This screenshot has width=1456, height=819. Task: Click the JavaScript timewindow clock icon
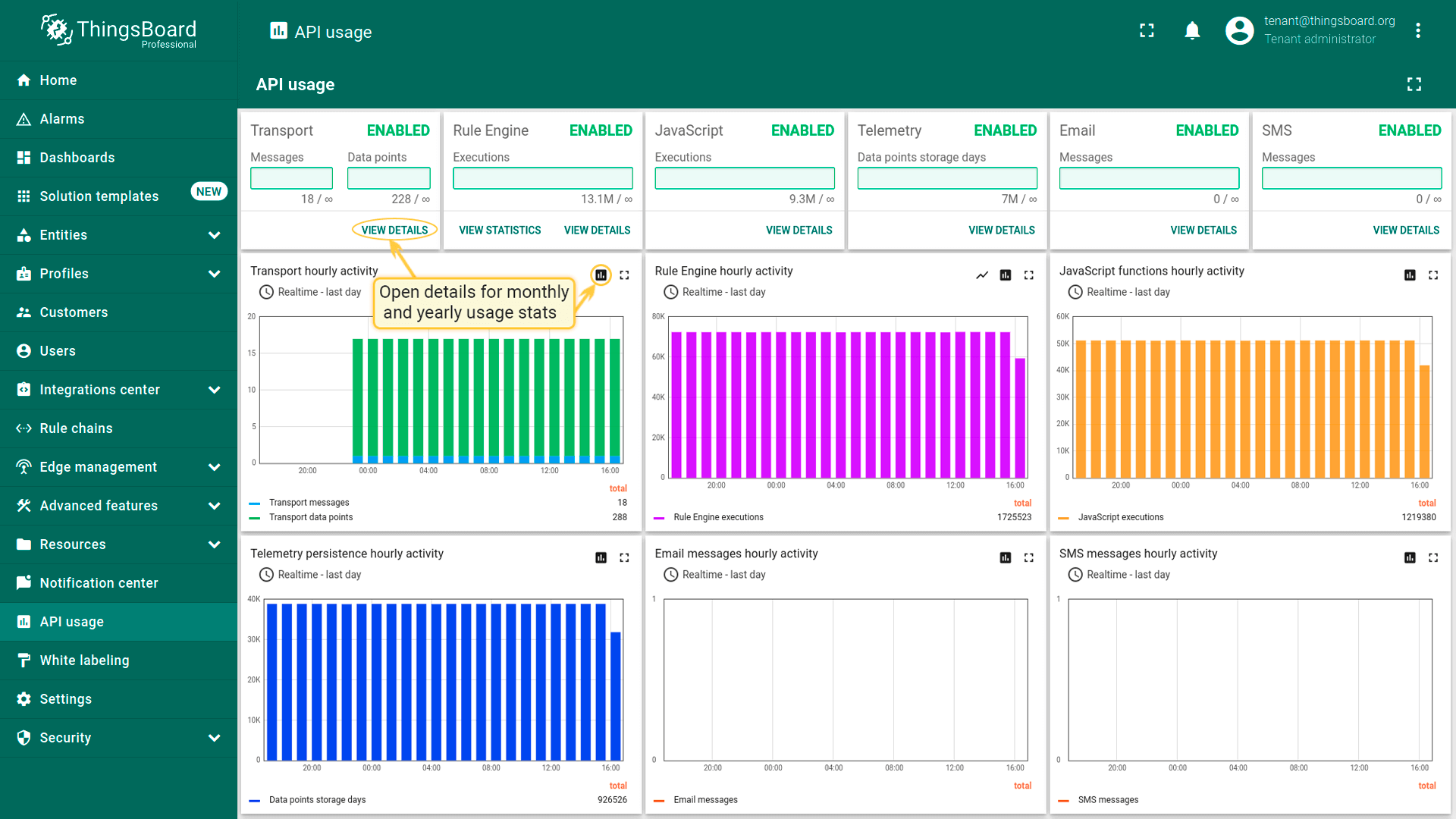pos(1075,292)
